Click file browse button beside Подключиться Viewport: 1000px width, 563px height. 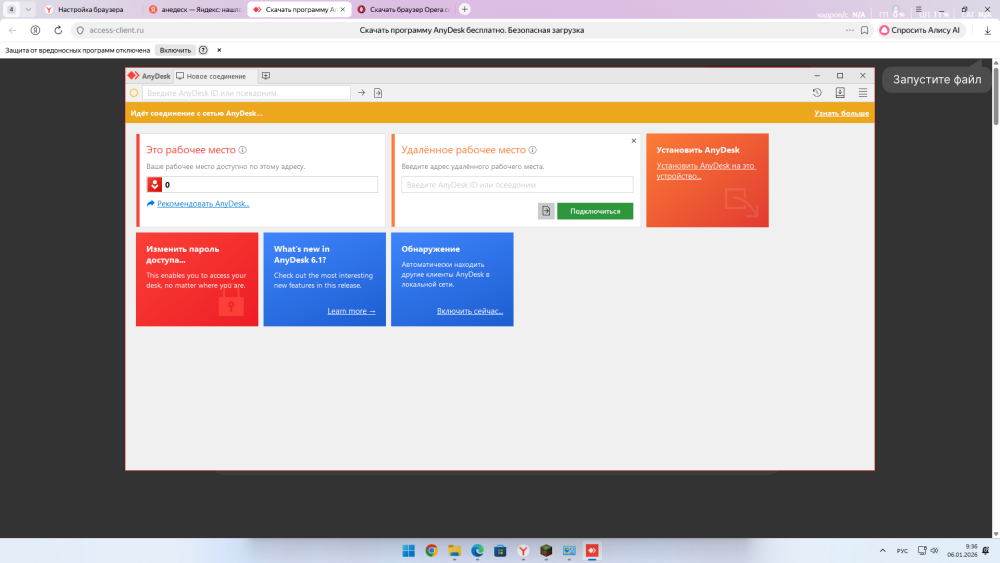point(546,211)
